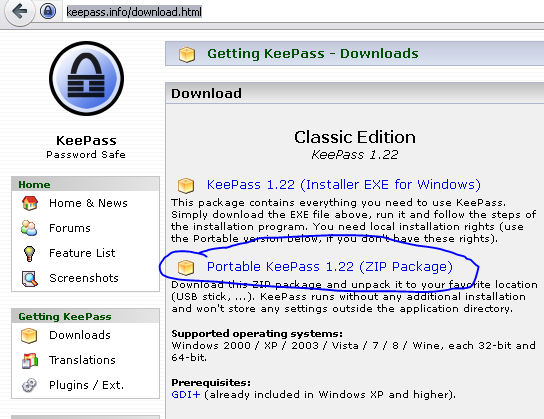
Task: Click the KeePass Password Safe title text
Action: pos(86,147)
